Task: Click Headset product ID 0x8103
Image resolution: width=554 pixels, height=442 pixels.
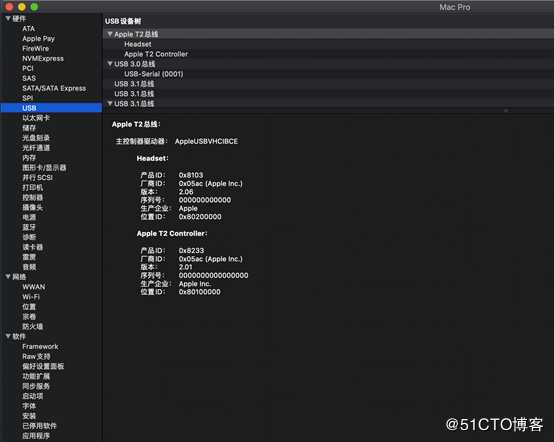Action: click(191, 175)
